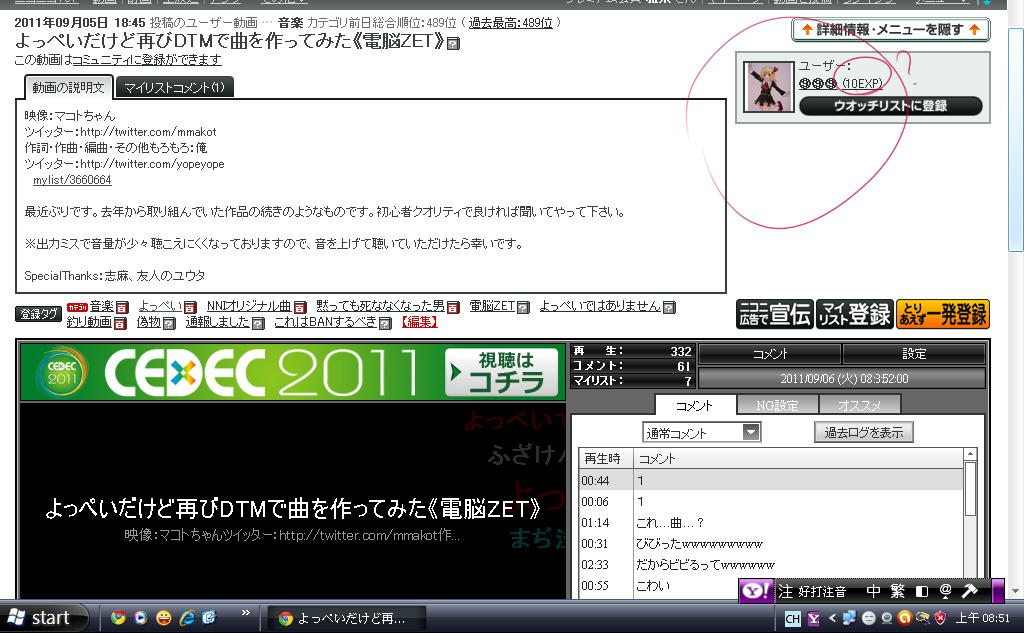The width and height of the screenshot is (1024, 633).
Task: Open network connection tray icon
Action: 849,617
